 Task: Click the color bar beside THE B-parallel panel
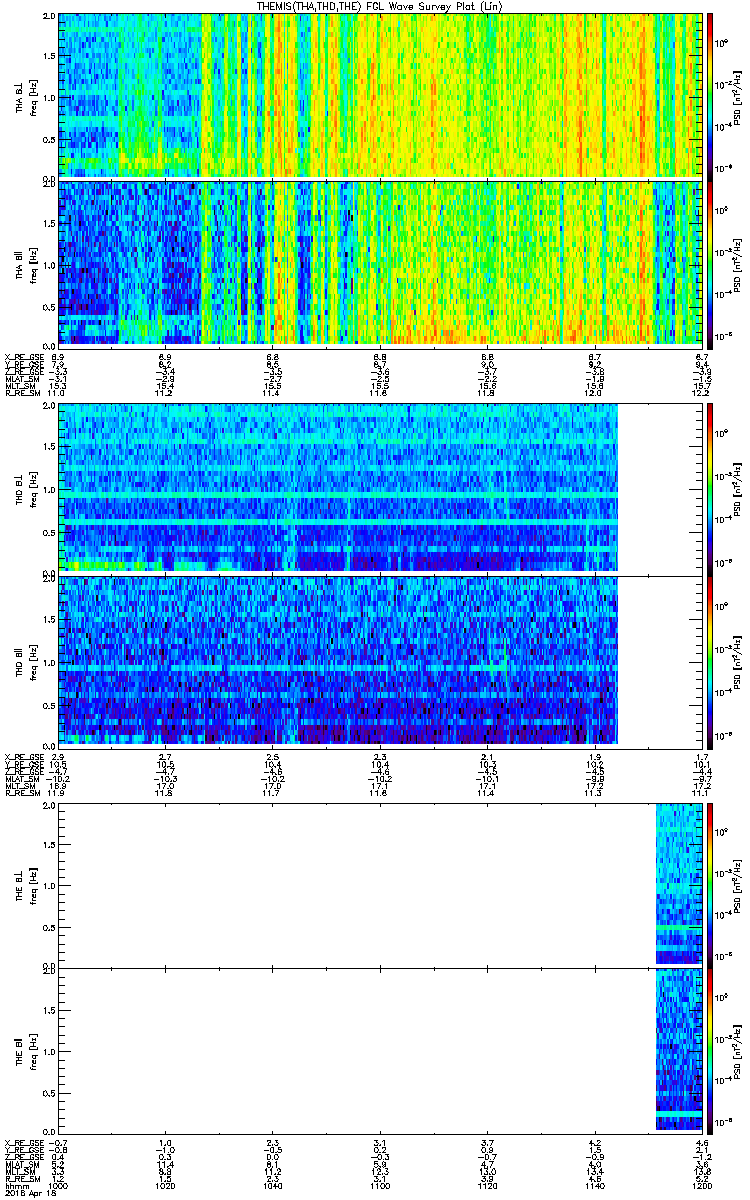tap(709, 1052)
